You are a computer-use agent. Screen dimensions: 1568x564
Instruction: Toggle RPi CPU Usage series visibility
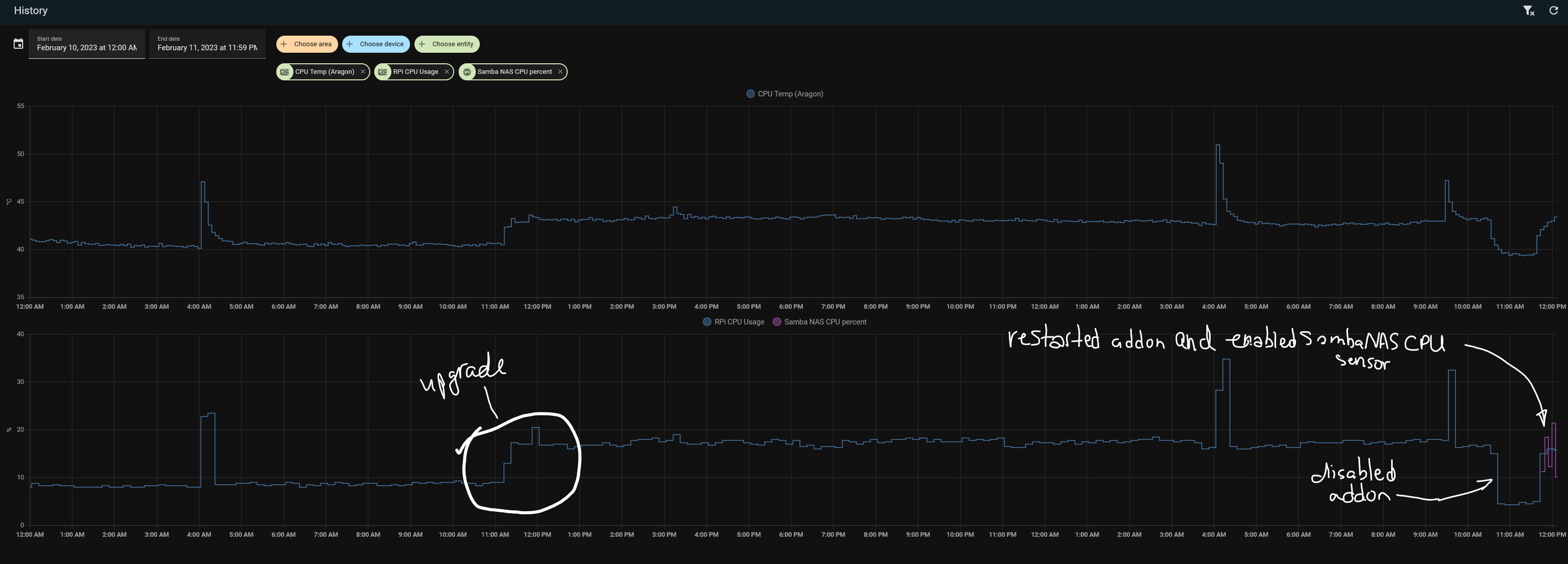click(x=734, y=322)
